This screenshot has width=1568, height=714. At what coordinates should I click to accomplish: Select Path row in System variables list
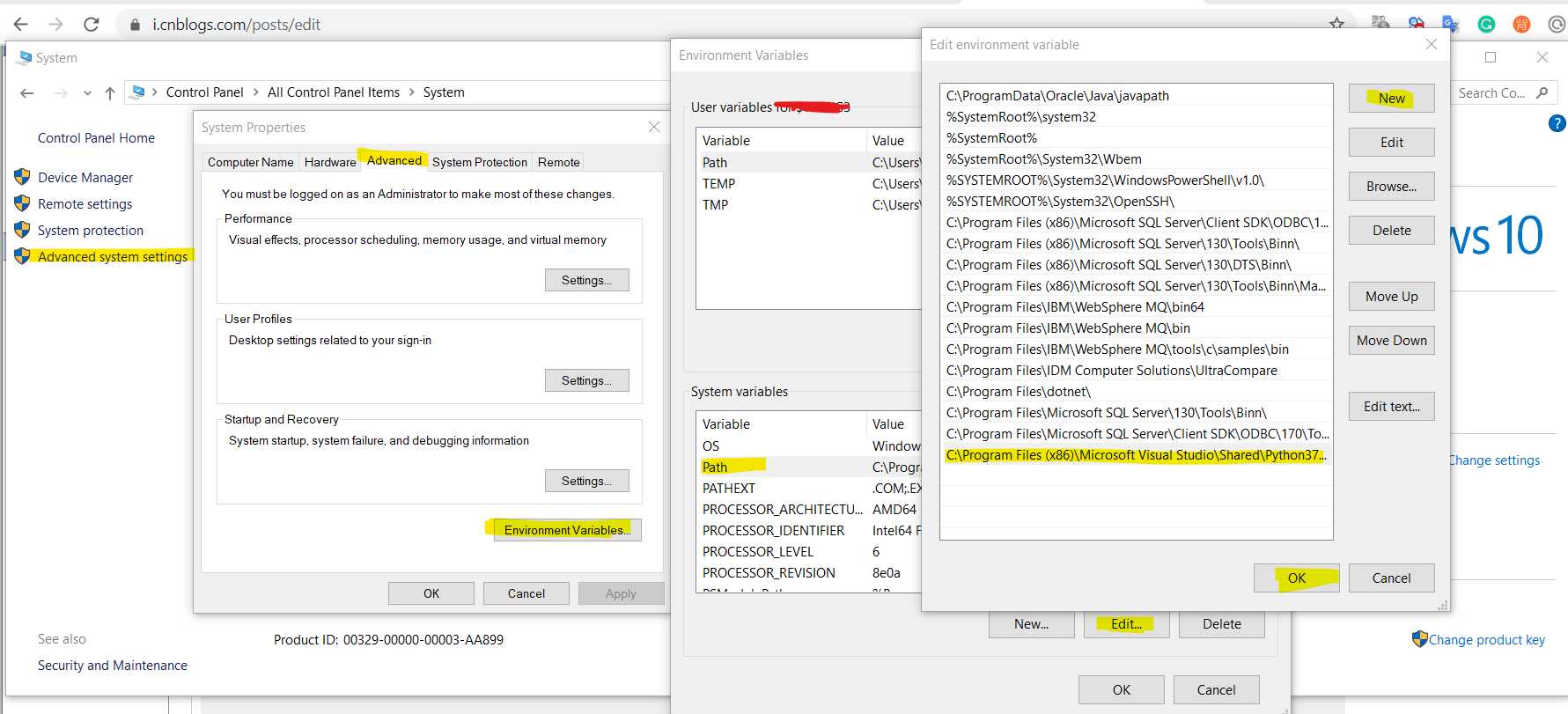808,467
